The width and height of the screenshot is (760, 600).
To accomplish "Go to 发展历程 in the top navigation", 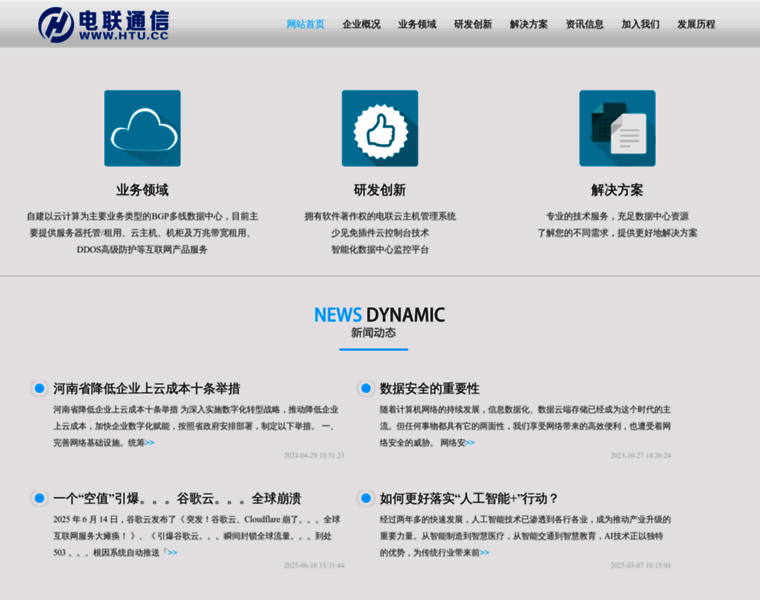I will tap(696, 24).
